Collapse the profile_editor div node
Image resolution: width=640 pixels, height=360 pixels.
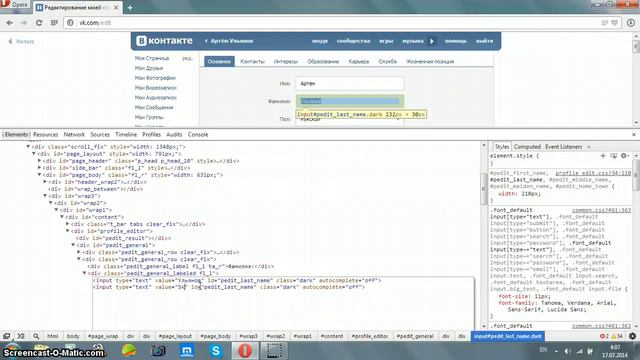click(68, 231)
